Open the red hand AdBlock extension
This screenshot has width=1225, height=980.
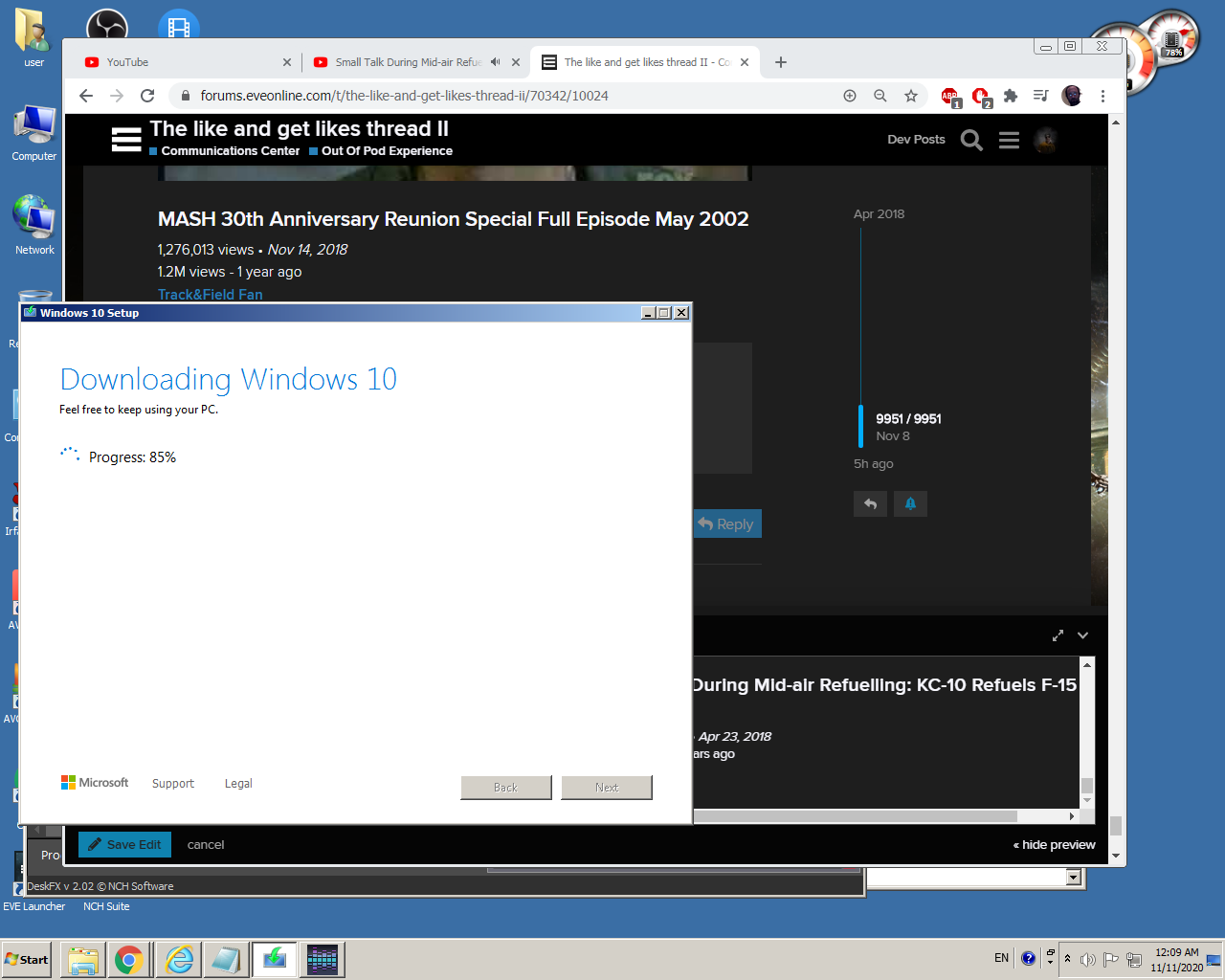980,97
